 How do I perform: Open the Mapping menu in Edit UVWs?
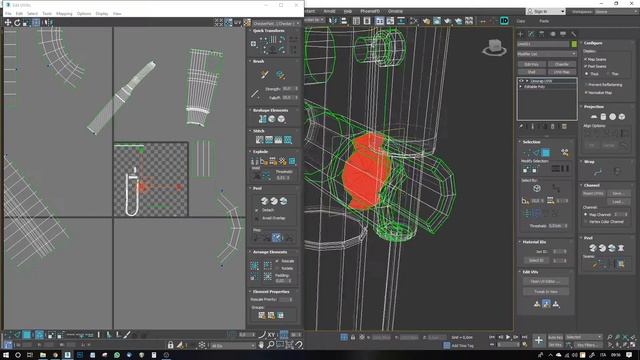tap(64, 13)
